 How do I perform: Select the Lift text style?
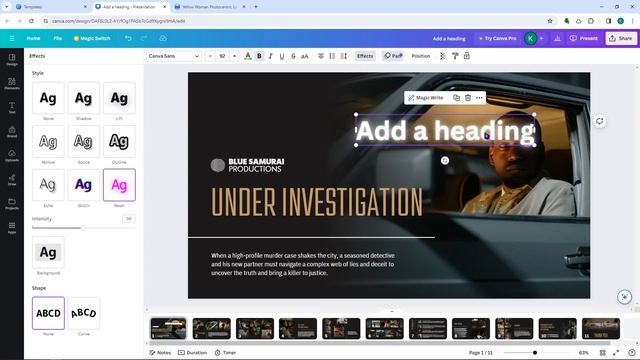point(119,98)
